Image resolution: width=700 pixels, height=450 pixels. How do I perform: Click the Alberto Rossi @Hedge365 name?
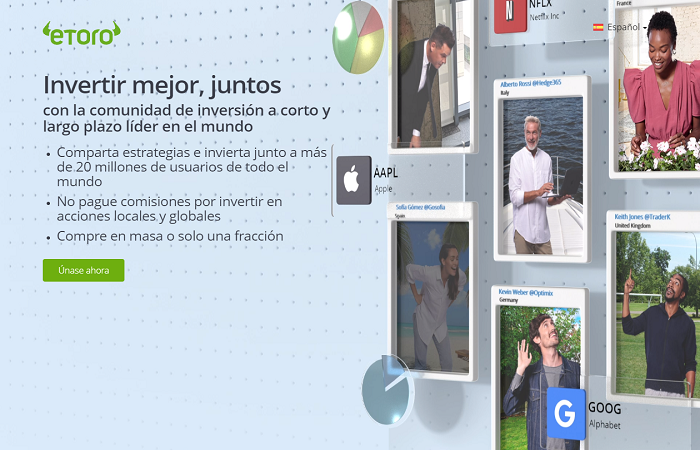coord(531,83)
